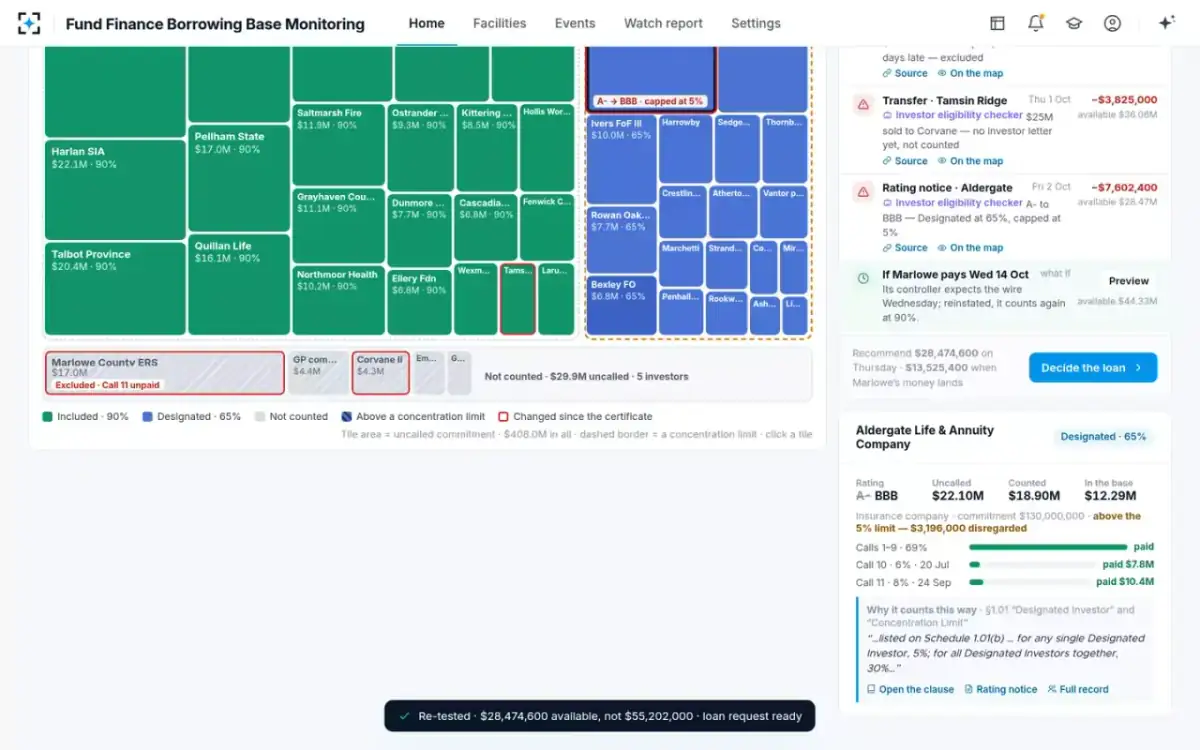Click the Call 10 progress bar

pyautogui.click(x=1033, y=565)
